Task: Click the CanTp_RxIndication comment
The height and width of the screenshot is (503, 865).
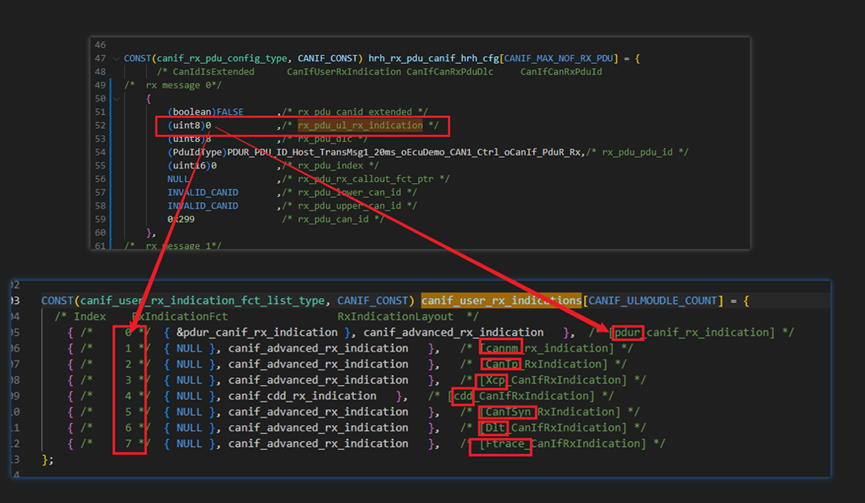Action: (541, 365)
